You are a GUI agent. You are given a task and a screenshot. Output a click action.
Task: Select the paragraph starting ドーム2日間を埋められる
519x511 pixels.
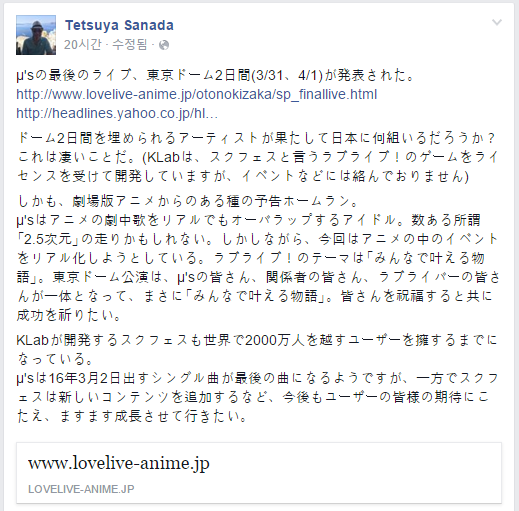click(258, 157)
